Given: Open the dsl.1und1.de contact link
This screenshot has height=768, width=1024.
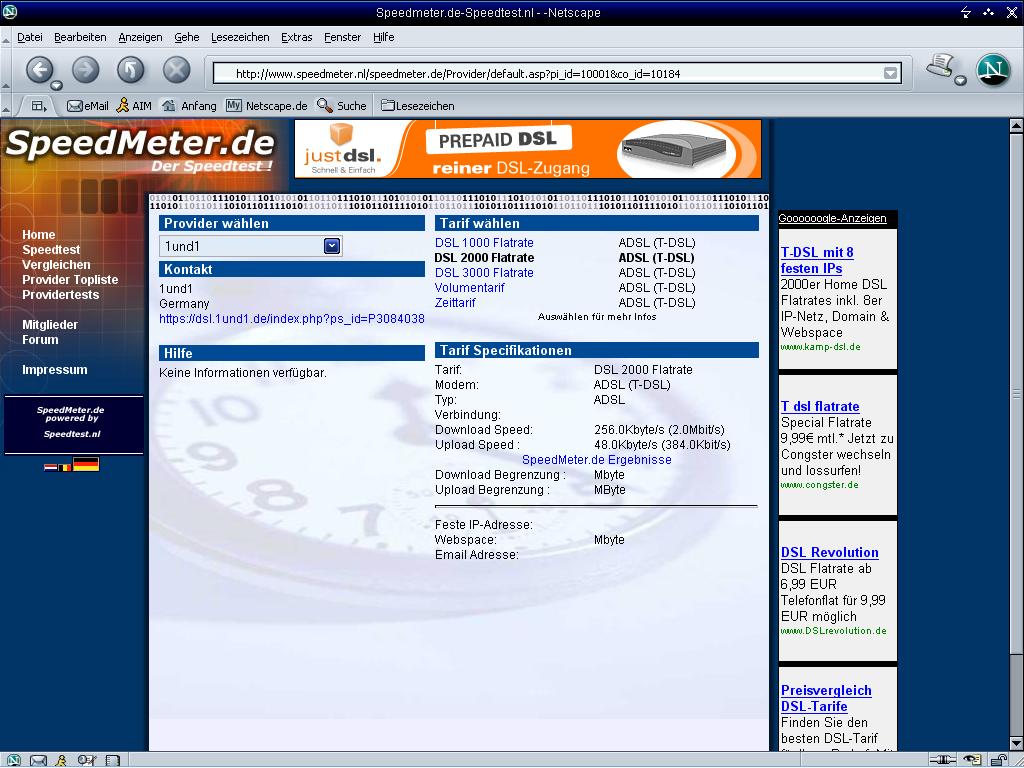Looking at the screenshot, I should point(292,319).
